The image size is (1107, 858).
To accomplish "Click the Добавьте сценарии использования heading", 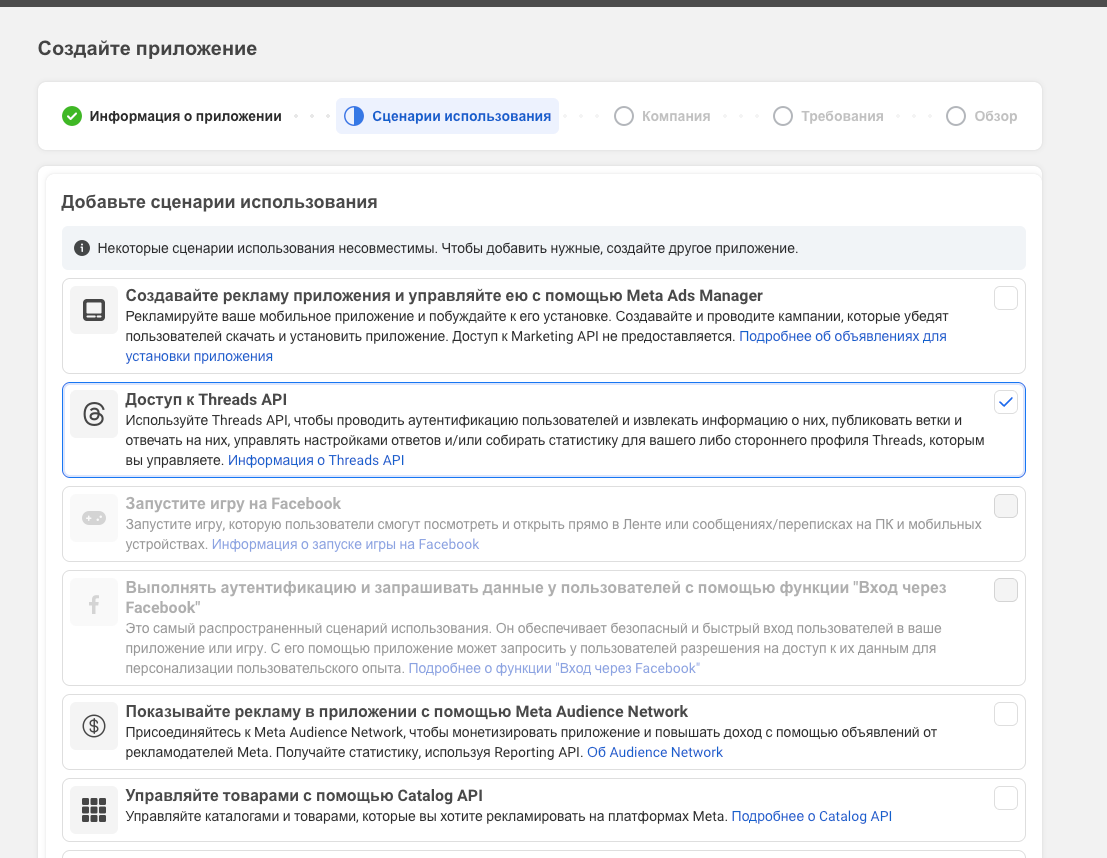I will (219, 202).
